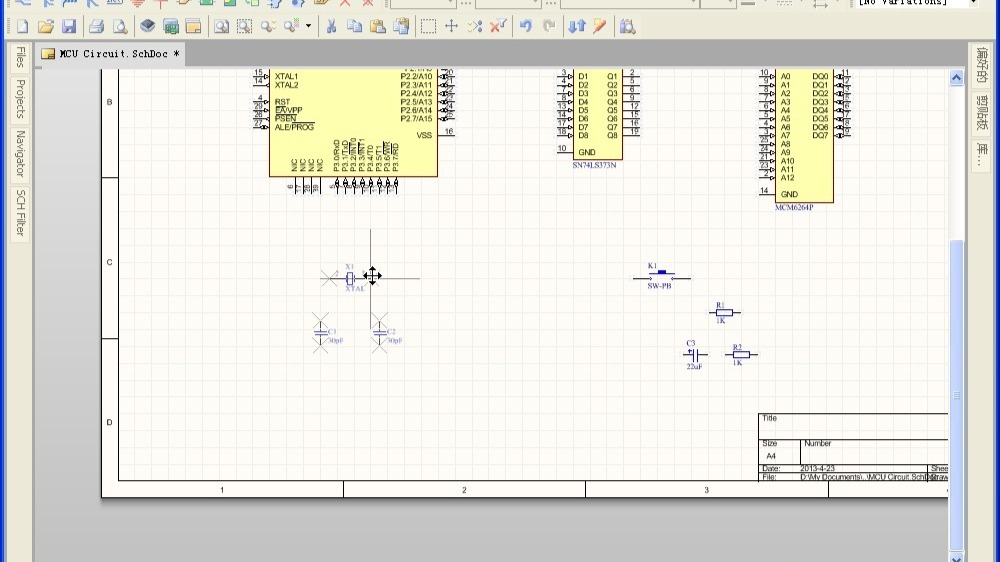The height and width of the screenshot is (562, 1000).
Task: Click the MCM6264P label
Action: (794, 207)
